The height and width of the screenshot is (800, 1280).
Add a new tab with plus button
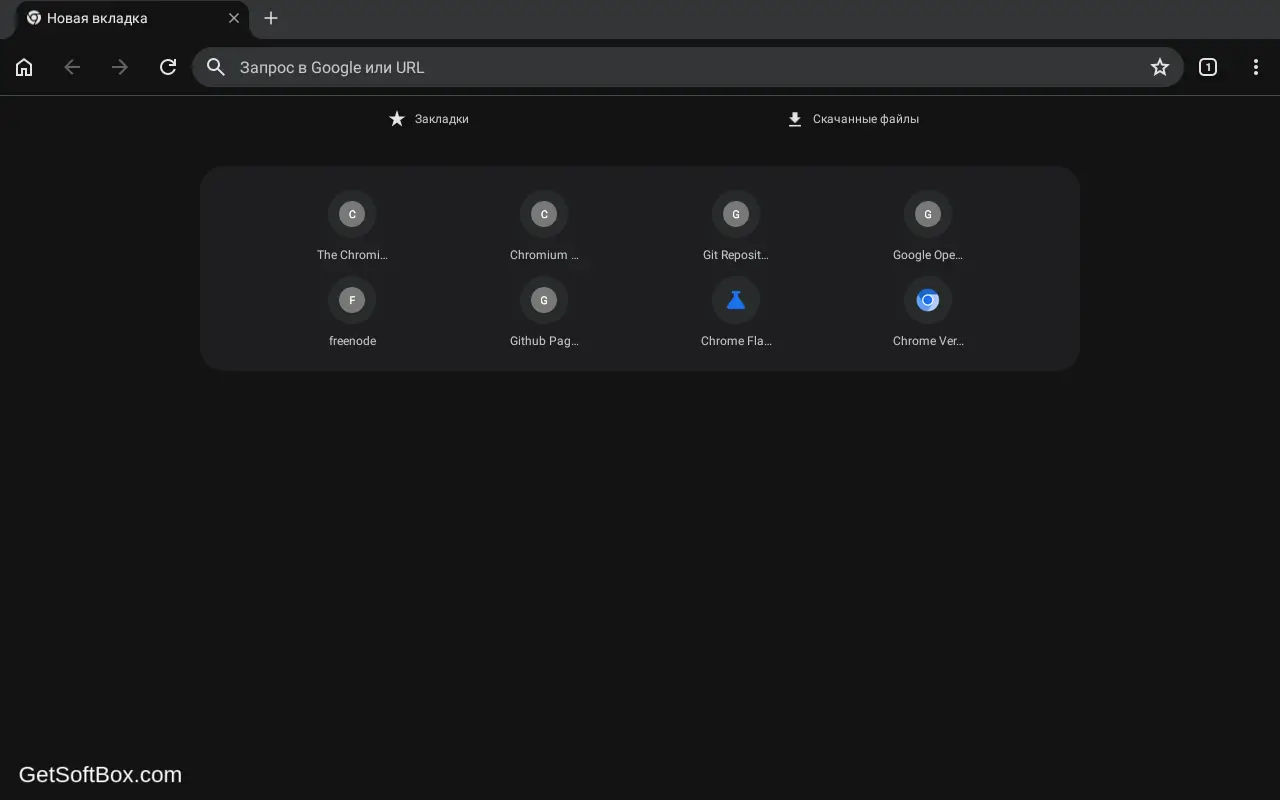coord(271,18)
